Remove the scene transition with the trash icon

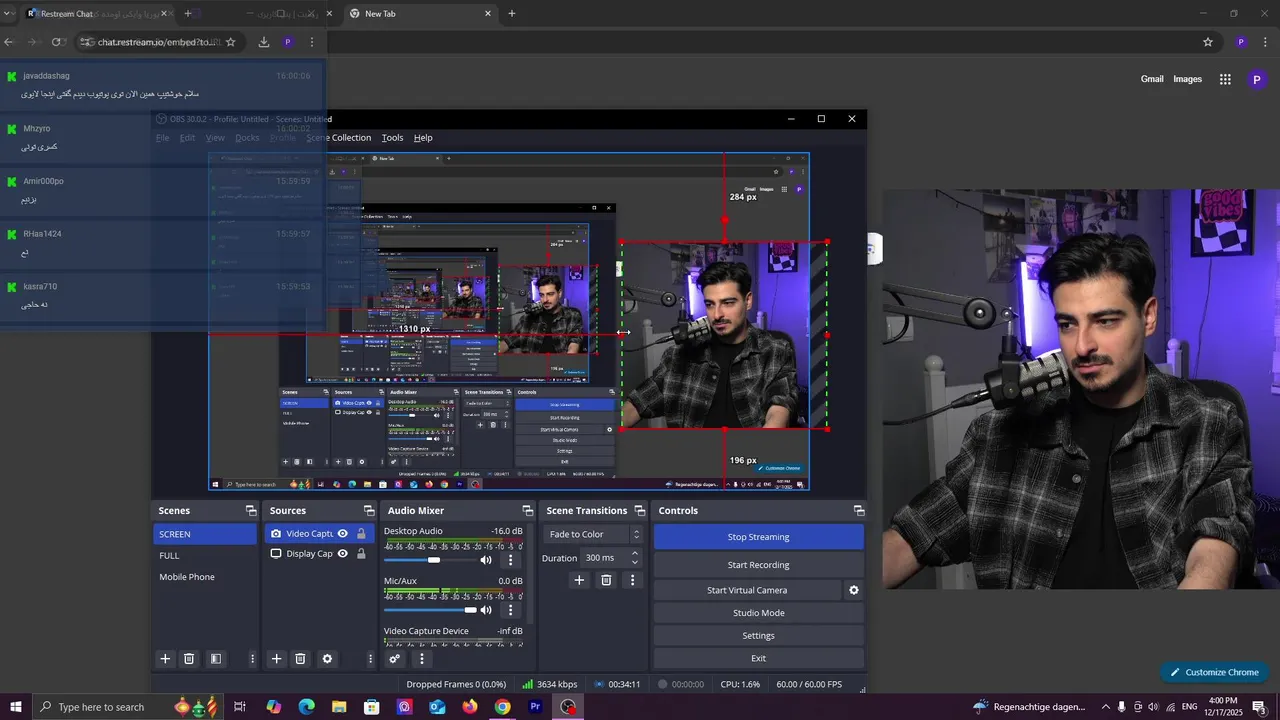coord(606,580)
